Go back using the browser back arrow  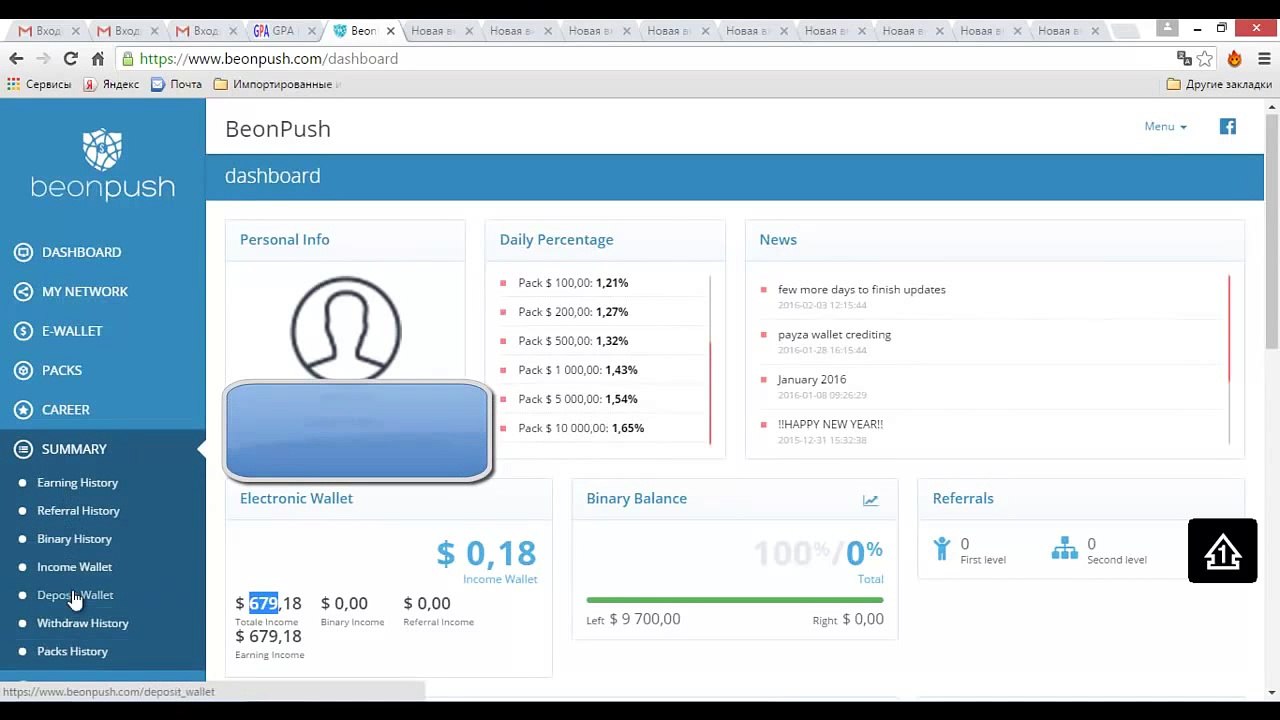pos(16,59)
